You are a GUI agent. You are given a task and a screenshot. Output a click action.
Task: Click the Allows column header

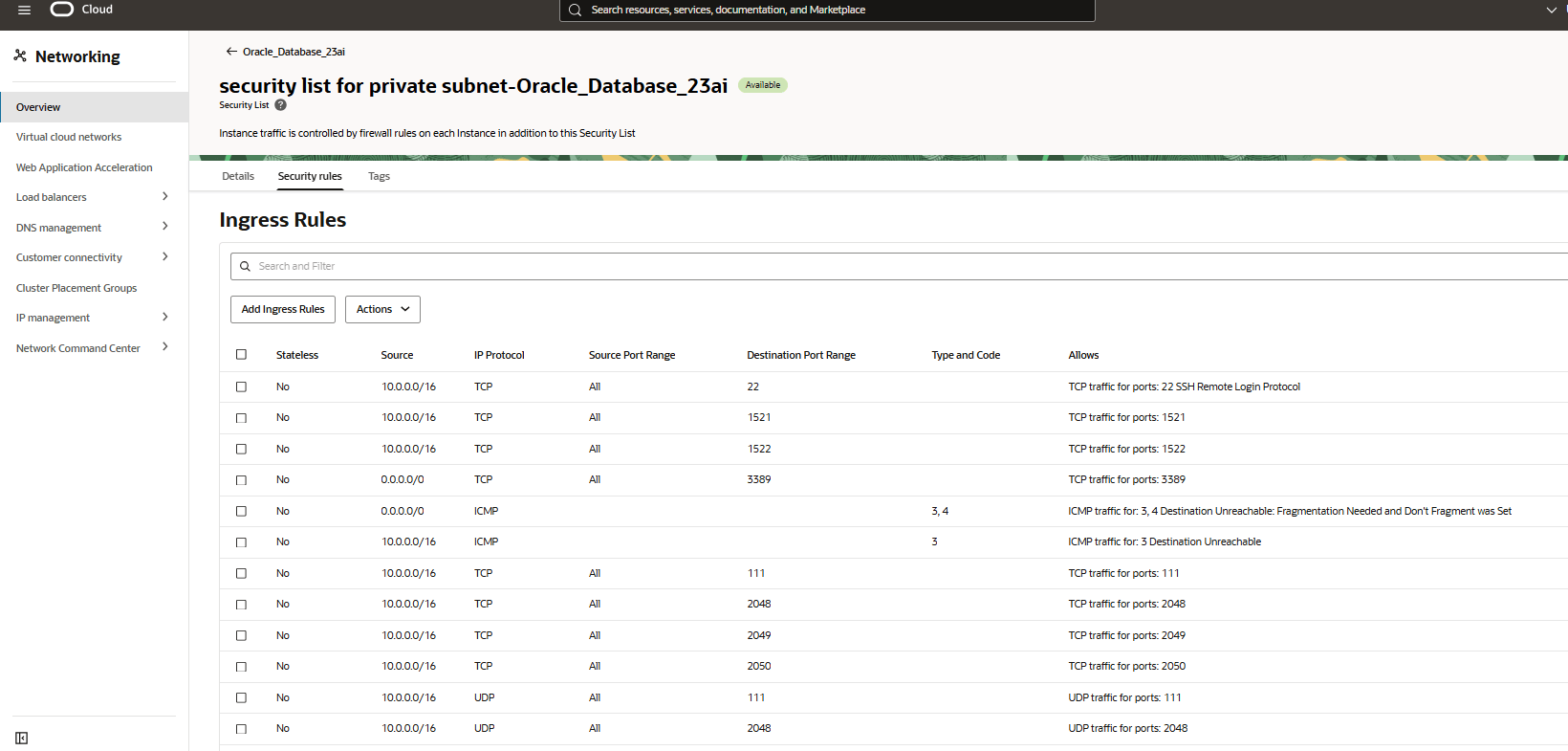click(x=1083, y=355)
